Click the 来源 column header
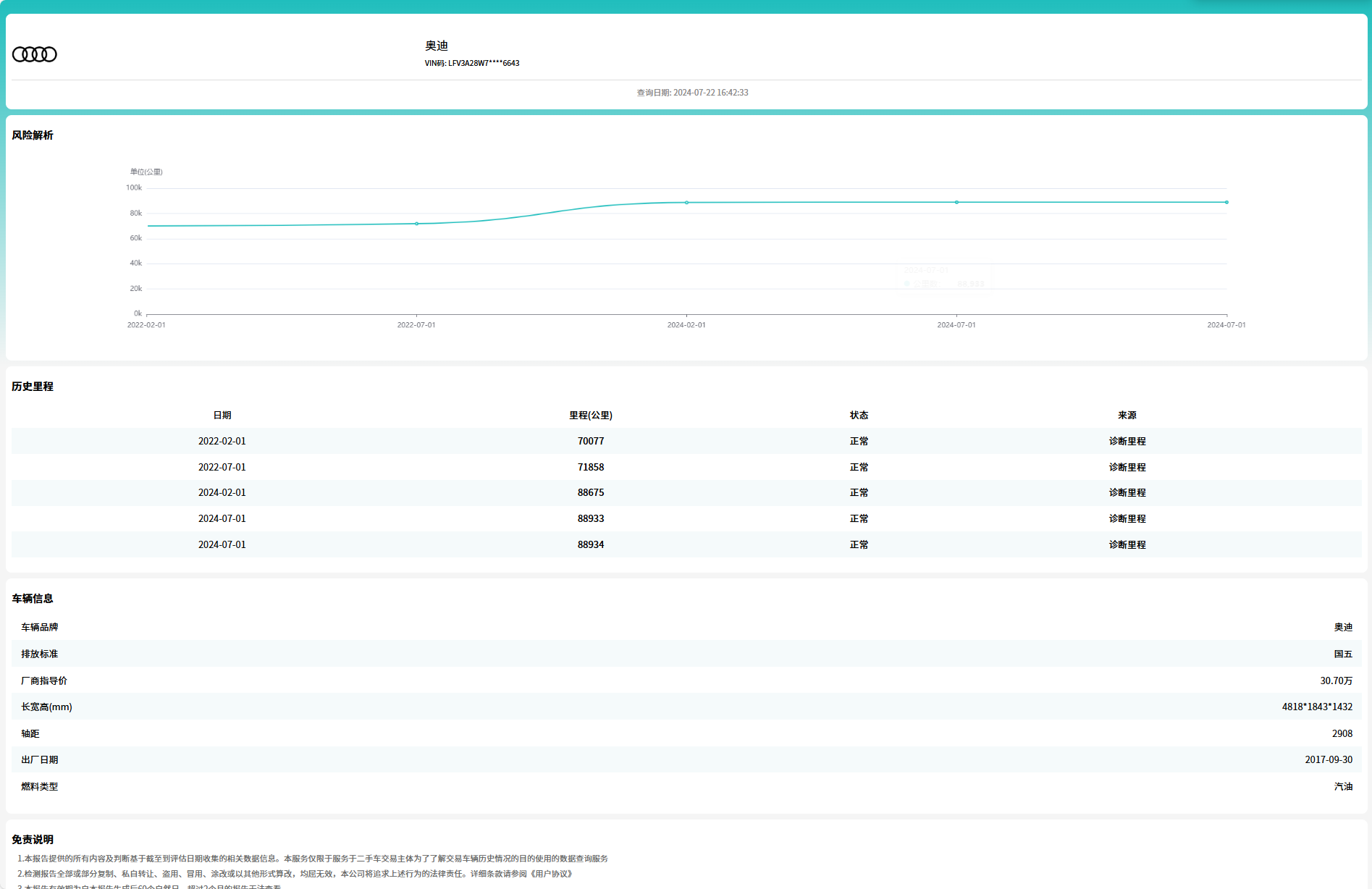The height and width of the screenshot is (889, 1372). coord(1127,416)
